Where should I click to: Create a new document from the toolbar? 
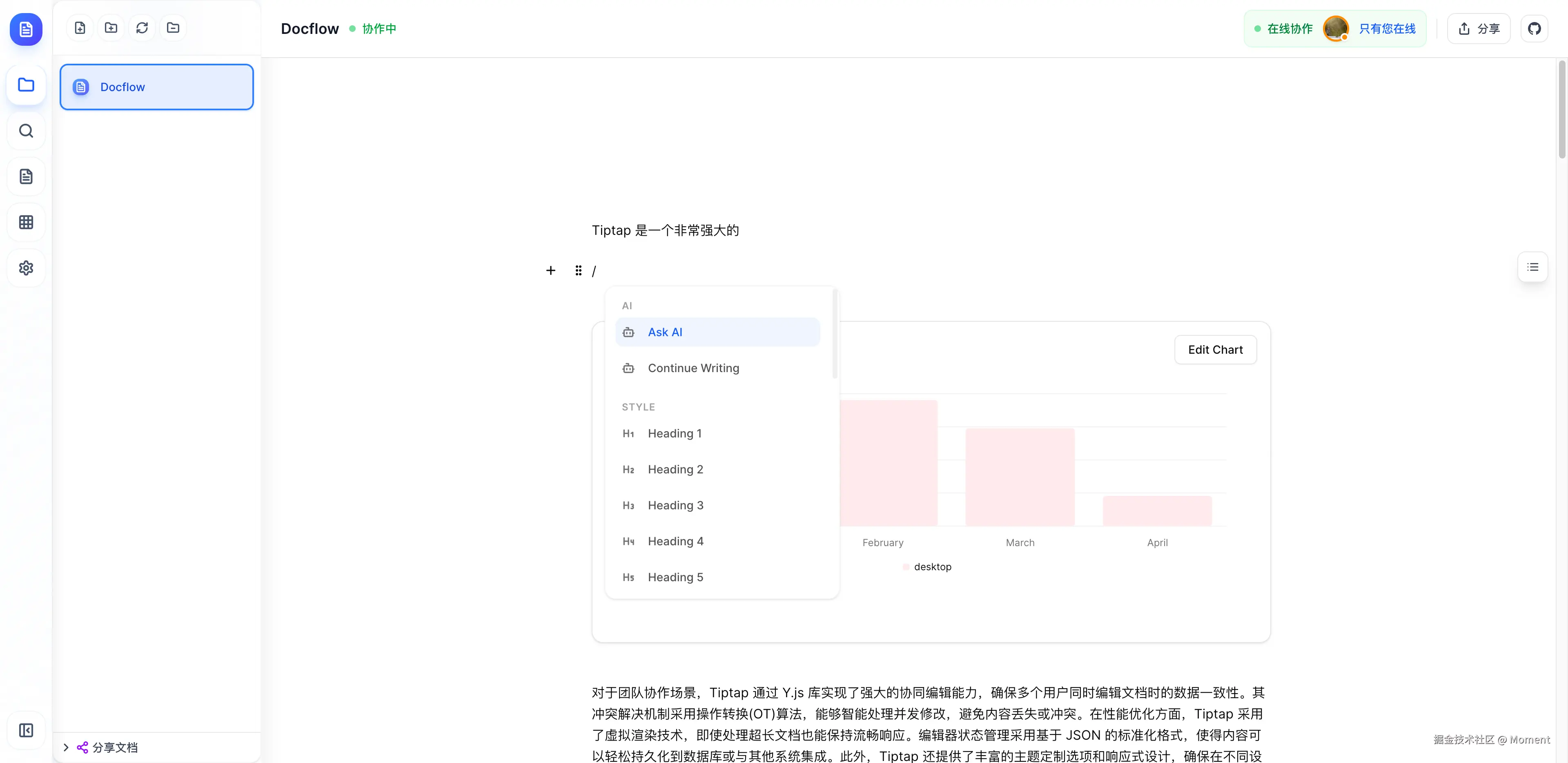pos(80,27)
